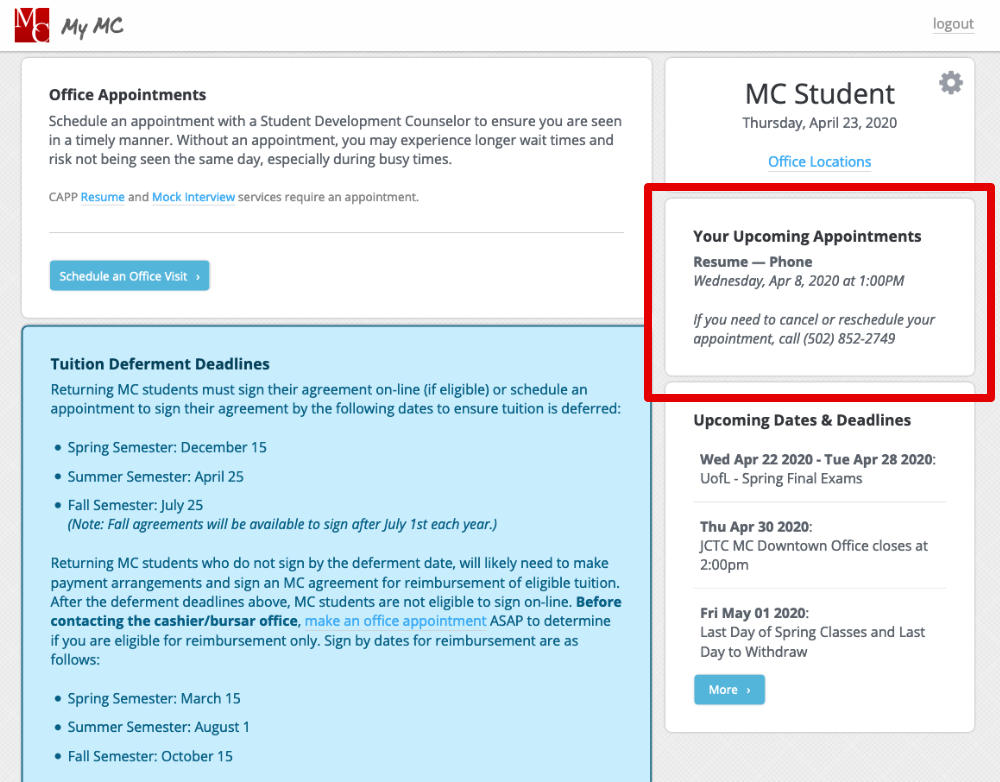1000x782 pixels.
Task: Click the MC Student name heading
Action: [819, 94]
